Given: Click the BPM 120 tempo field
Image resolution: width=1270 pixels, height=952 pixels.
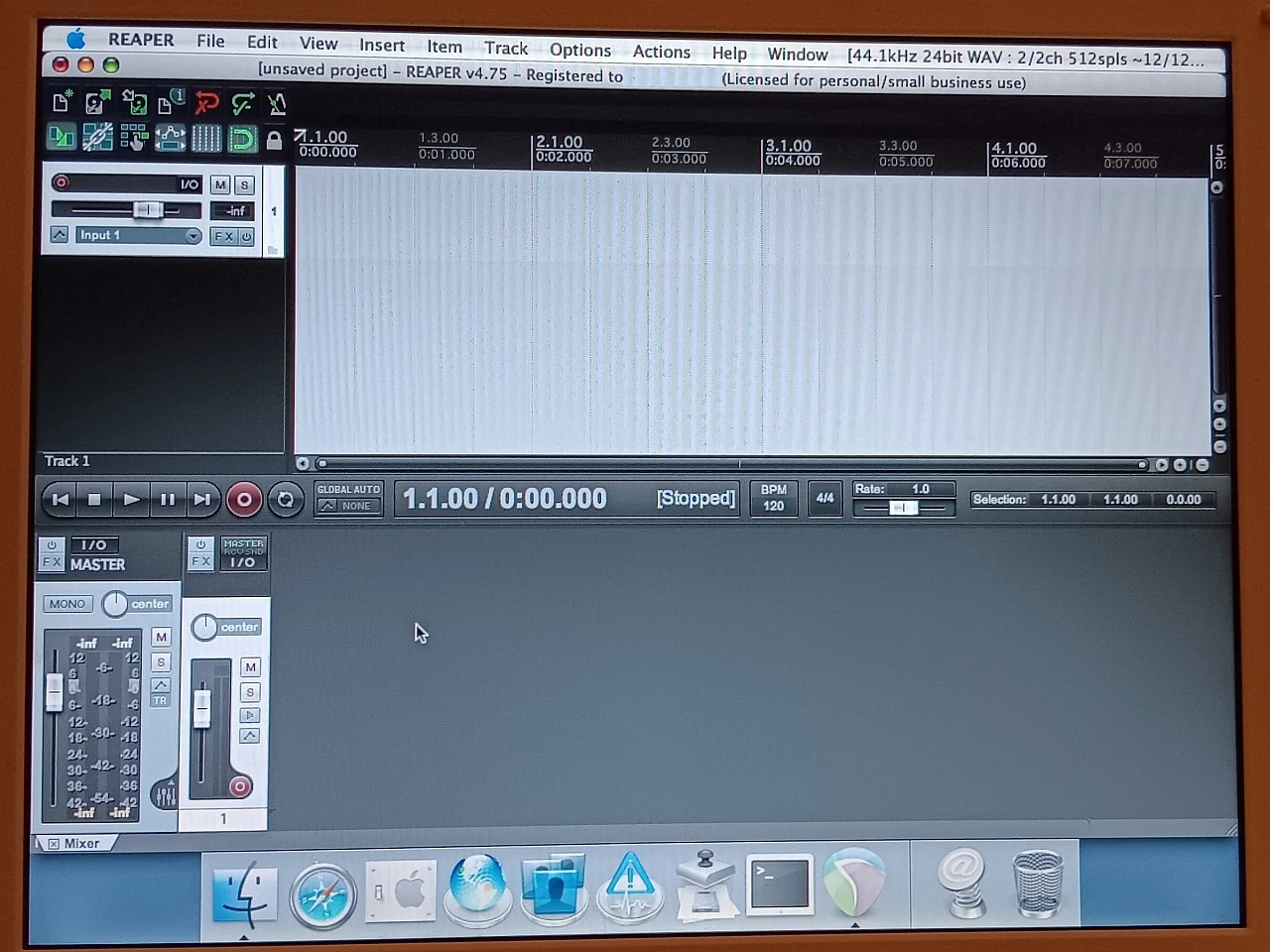Looking at the screenshot, I should click(x=773, y=498).
